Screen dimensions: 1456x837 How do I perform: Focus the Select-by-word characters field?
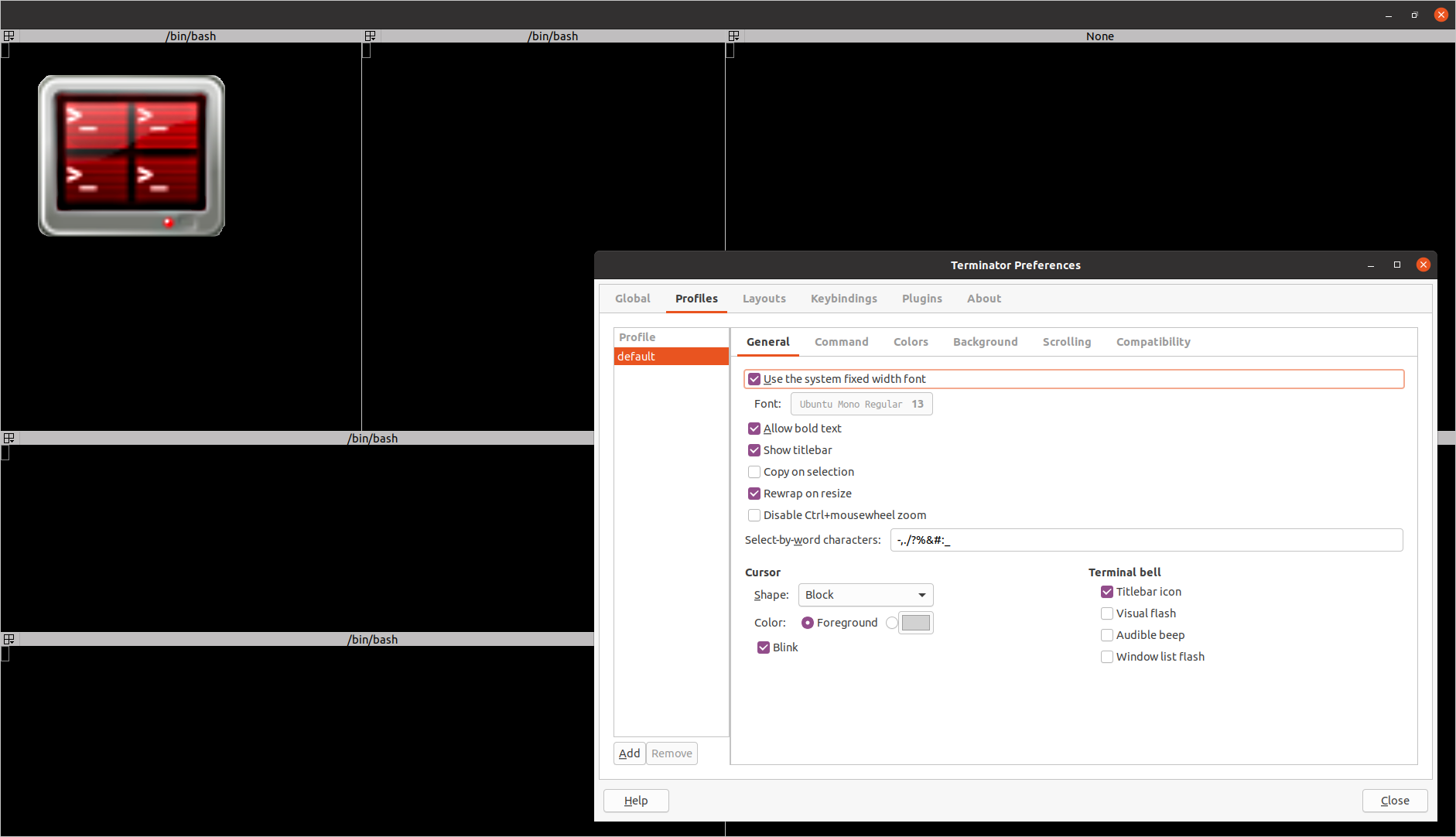(x=1147, y=540)
